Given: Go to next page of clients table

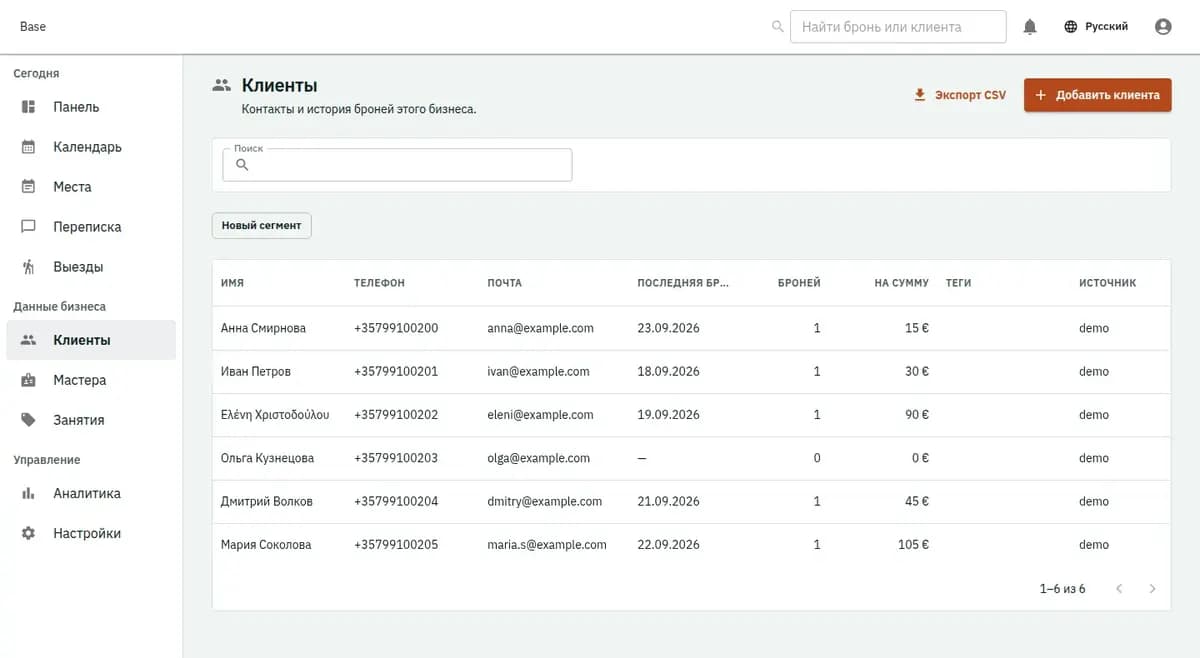Looking at the screenshot, I should 1152,589.
